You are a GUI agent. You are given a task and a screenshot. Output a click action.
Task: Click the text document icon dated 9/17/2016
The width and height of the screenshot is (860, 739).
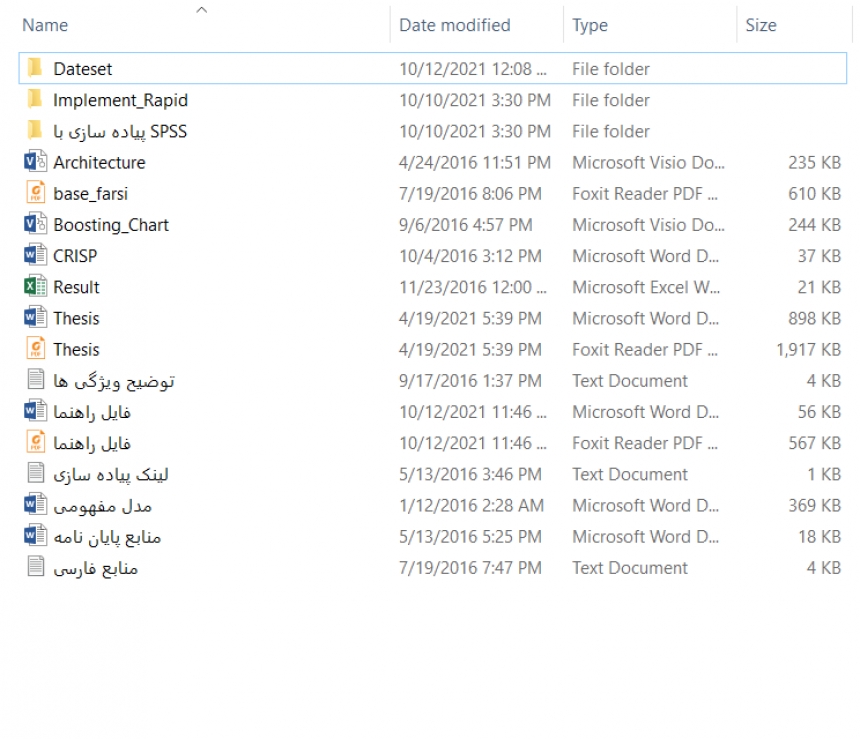coord(36,380)
